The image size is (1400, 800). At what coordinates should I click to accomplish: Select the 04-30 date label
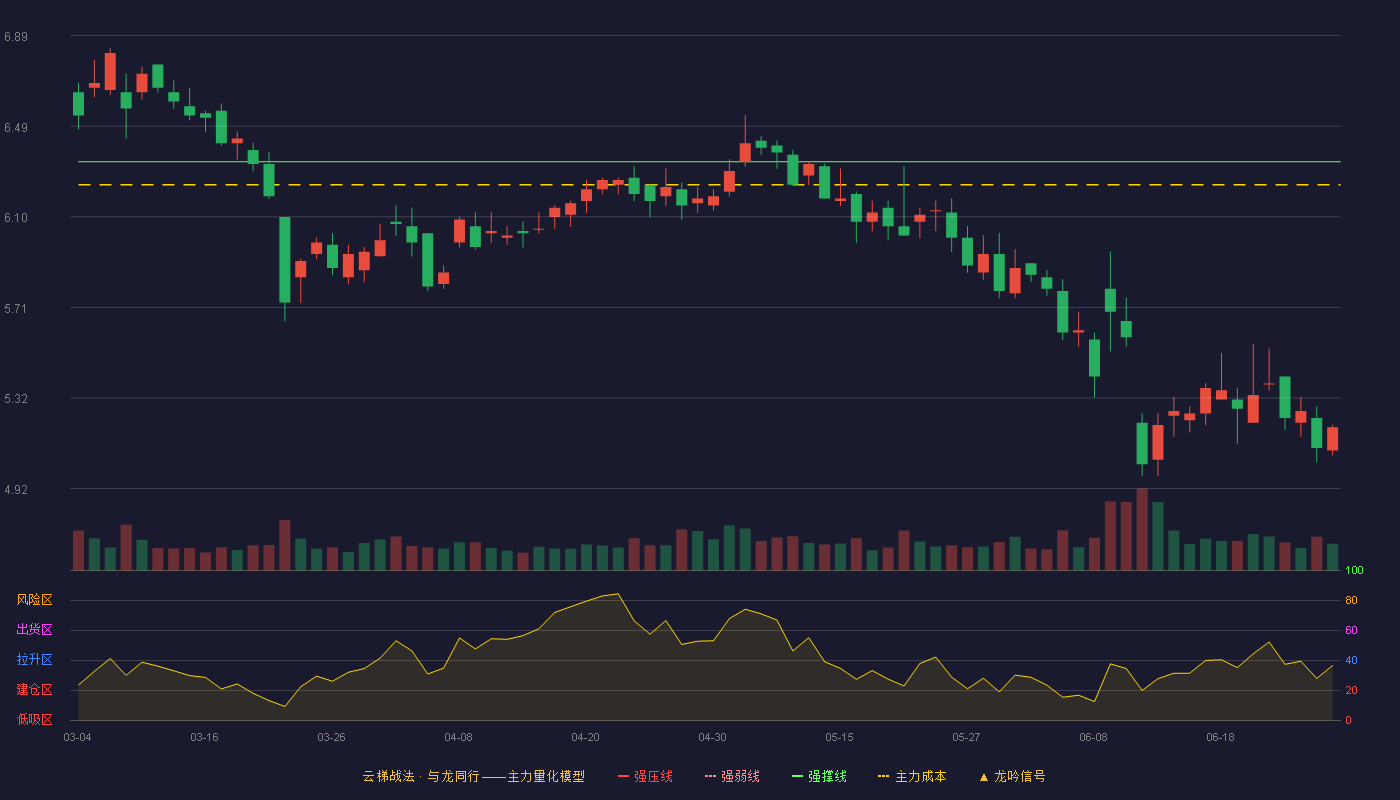point(712,737)
